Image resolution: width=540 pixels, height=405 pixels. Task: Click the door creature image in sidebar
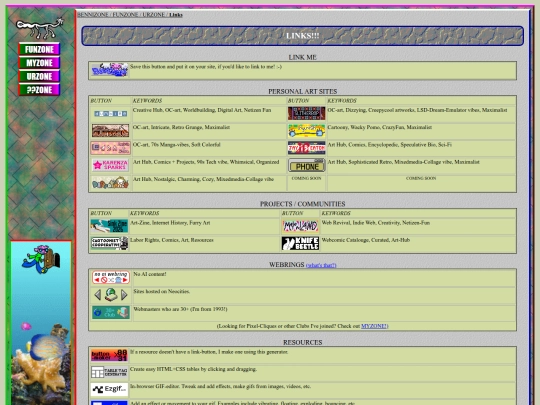point(41,259)
